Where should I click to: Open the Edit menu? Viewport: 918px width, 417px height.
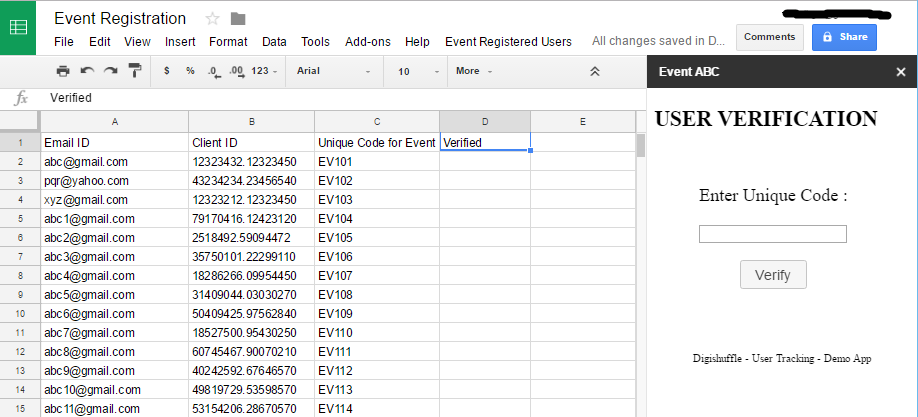pos(100,42)
